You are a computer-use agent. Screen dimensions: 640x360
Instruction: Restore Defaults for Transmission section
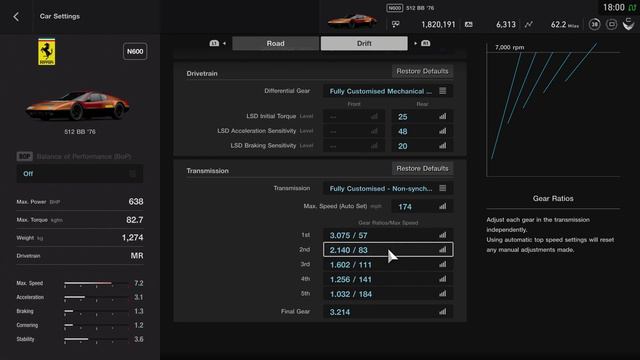(422, 168)
